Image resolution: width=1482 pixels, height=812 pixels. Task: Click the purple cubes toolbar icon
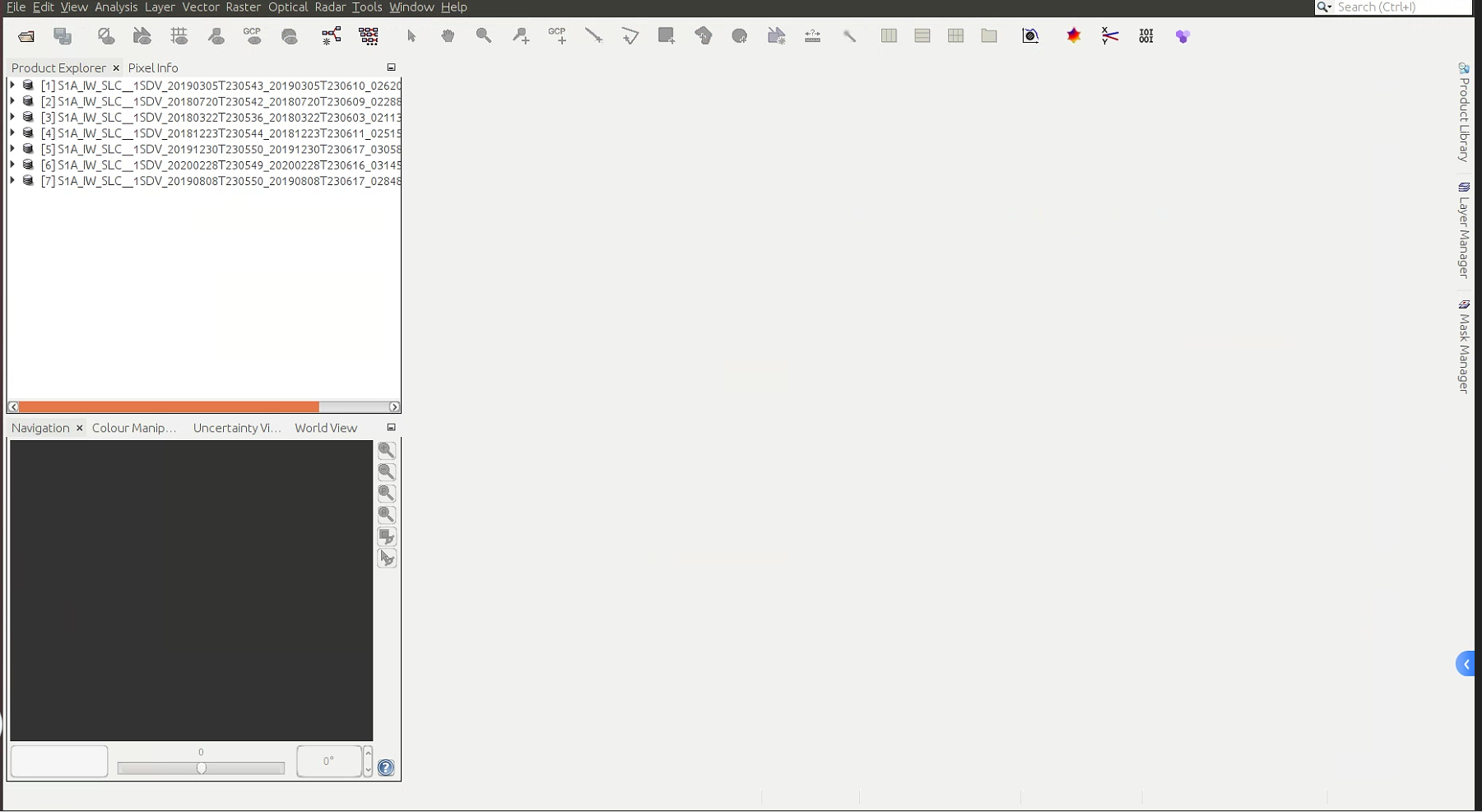click(x=1182, y=36)
